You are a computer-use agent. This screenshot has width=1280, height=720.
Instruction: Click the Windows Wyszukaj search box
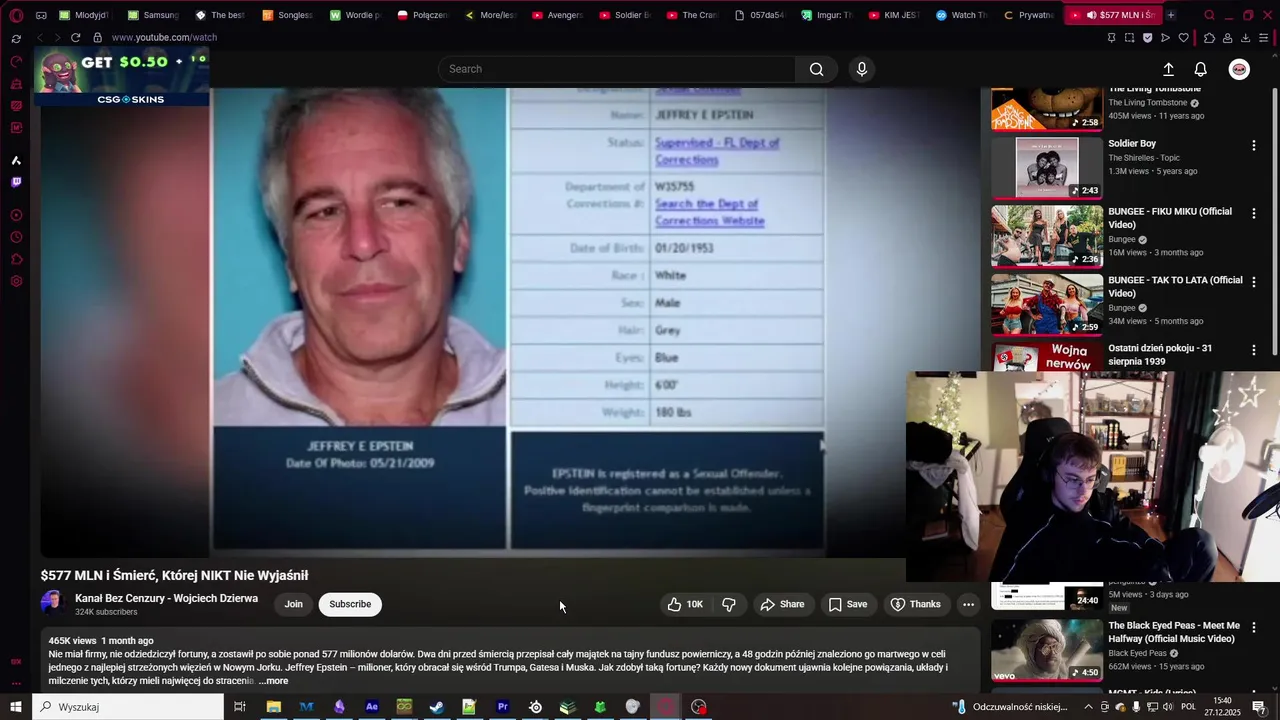[x=128, y=707]
